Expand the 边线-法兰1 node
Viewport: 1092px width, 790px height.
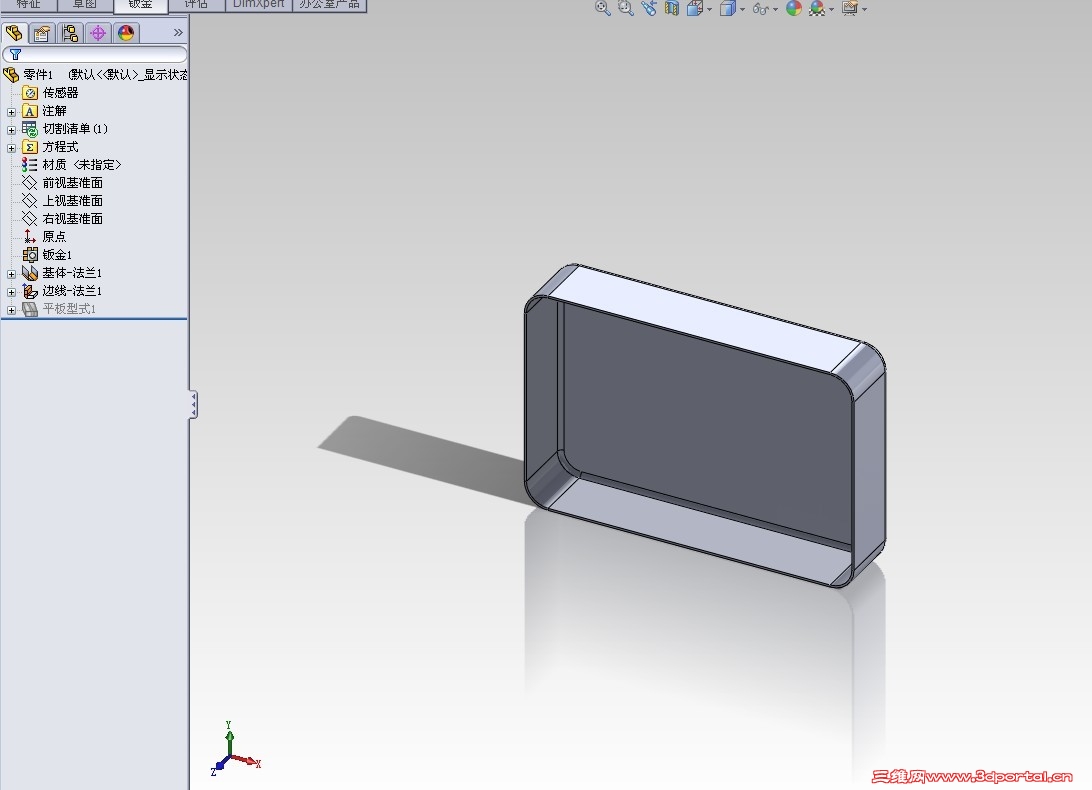point(11,292)
